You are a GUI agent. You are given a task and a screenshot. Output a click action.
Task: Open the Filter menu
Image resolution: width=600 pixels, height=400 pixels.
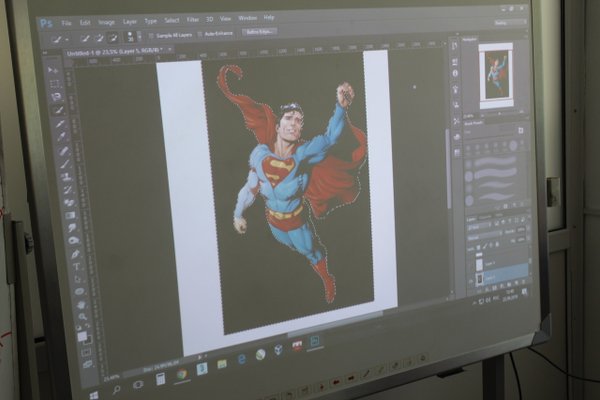click(x=192, y=19)
